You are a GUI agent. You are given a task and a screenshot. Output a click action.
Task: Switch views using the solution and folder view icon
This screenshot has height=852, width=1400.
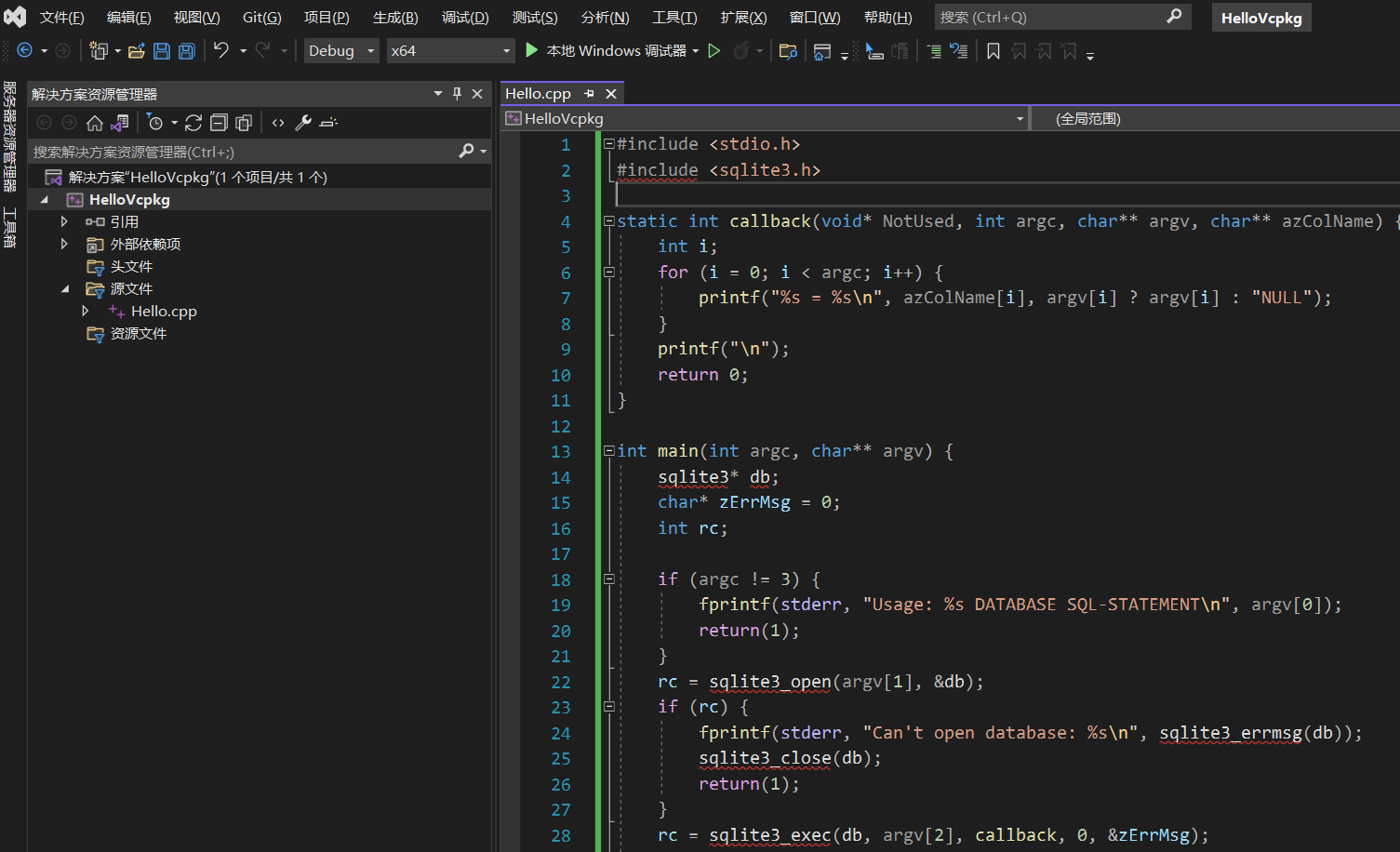point(120,123)
